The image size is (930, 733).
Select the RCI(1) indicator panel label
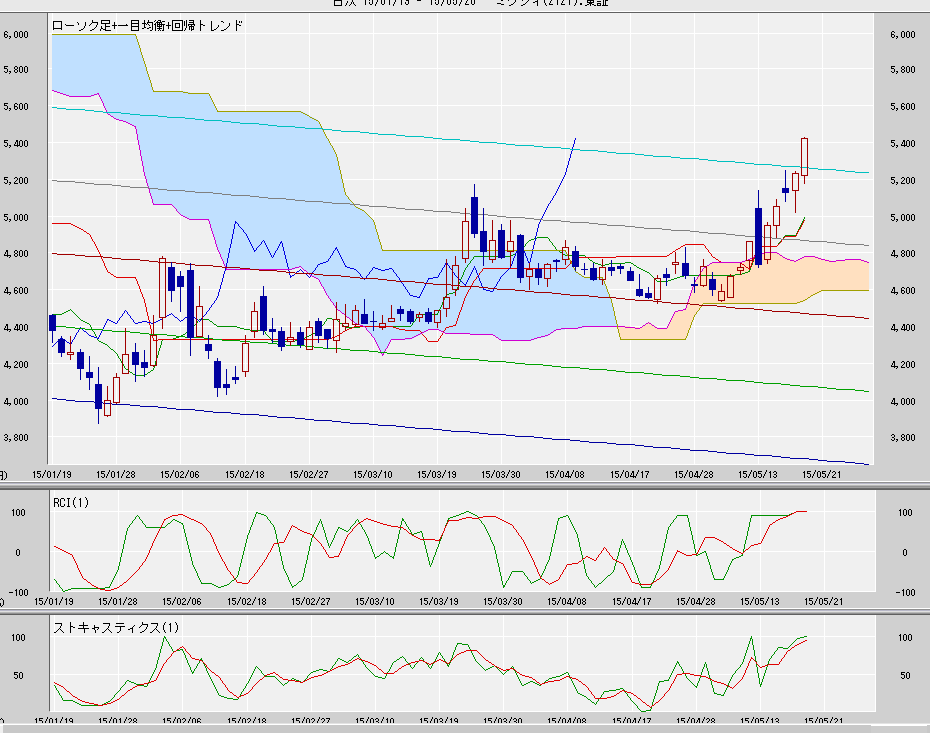(x=71, y=502)
